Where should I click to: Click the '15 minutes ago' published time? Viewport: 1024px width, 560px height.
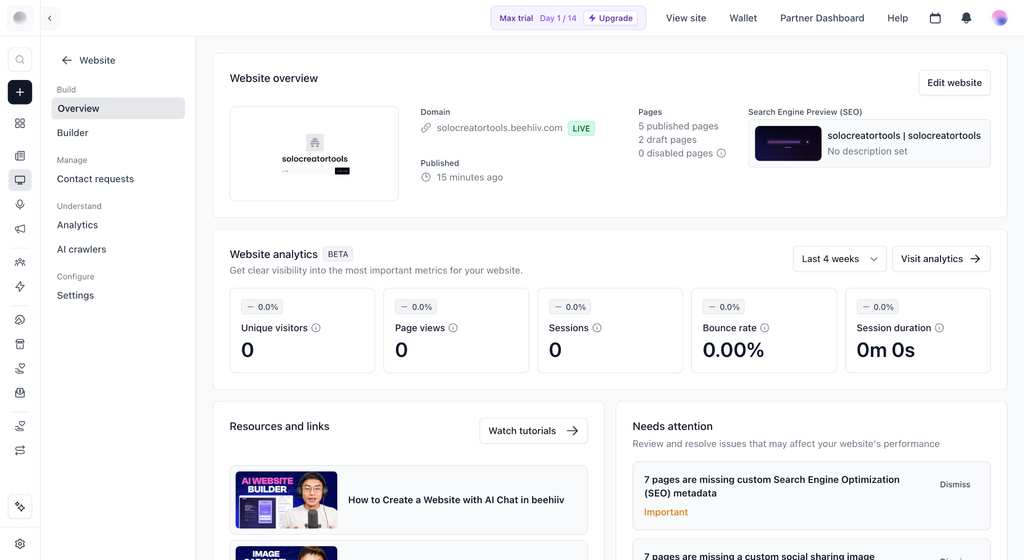pos(470,177)
